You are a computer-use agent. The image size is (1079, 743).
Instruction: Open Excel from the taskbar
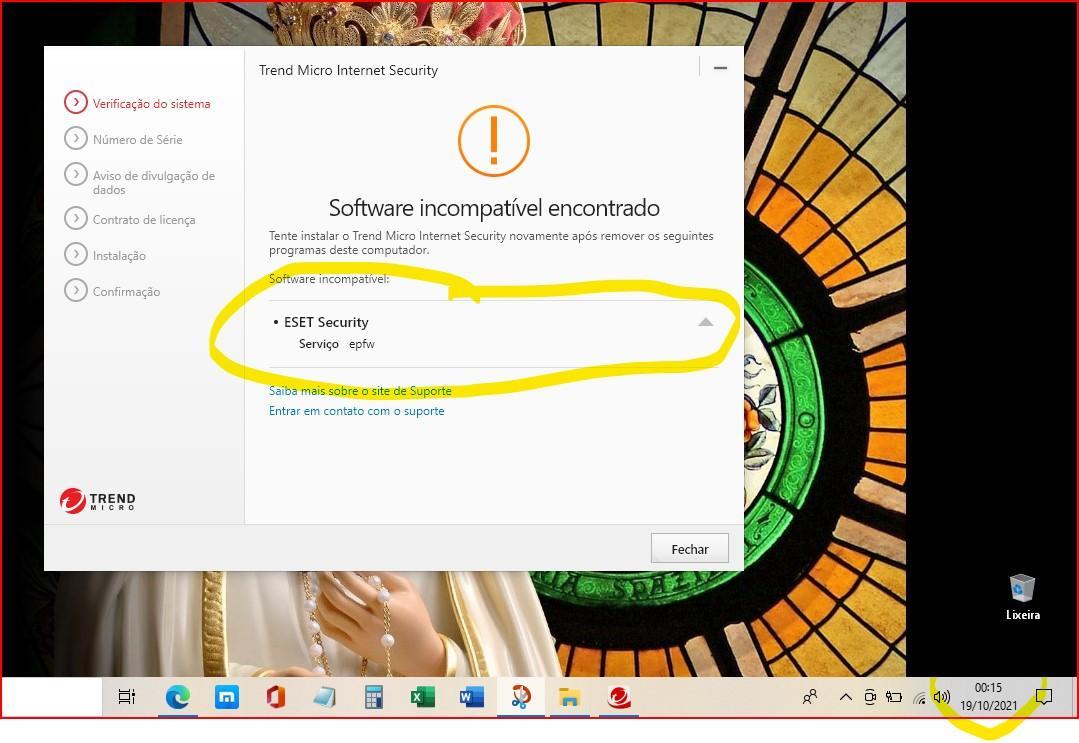pos(423,697)
